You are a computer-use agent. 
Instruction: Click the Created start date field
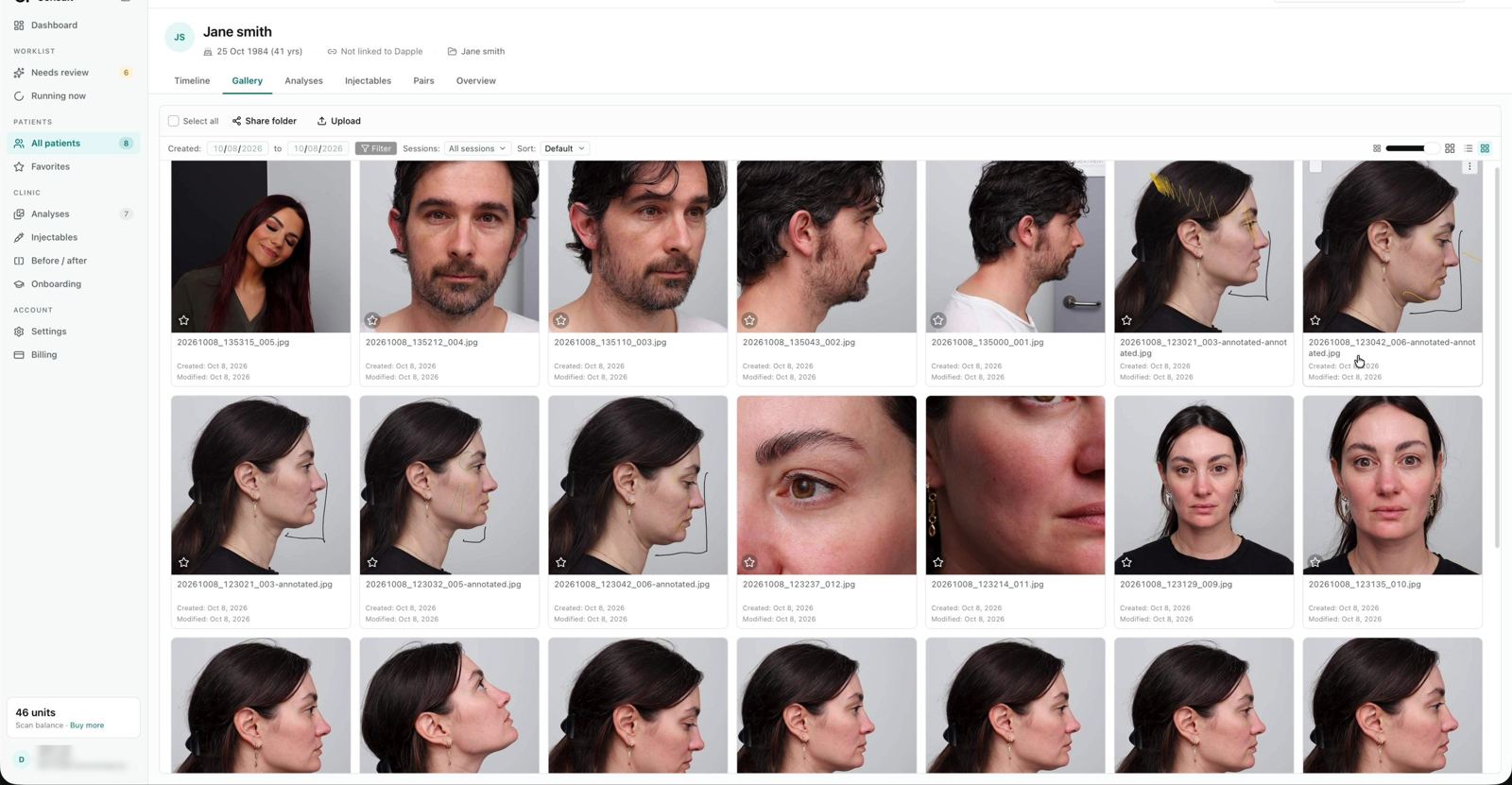click(238, 148)
